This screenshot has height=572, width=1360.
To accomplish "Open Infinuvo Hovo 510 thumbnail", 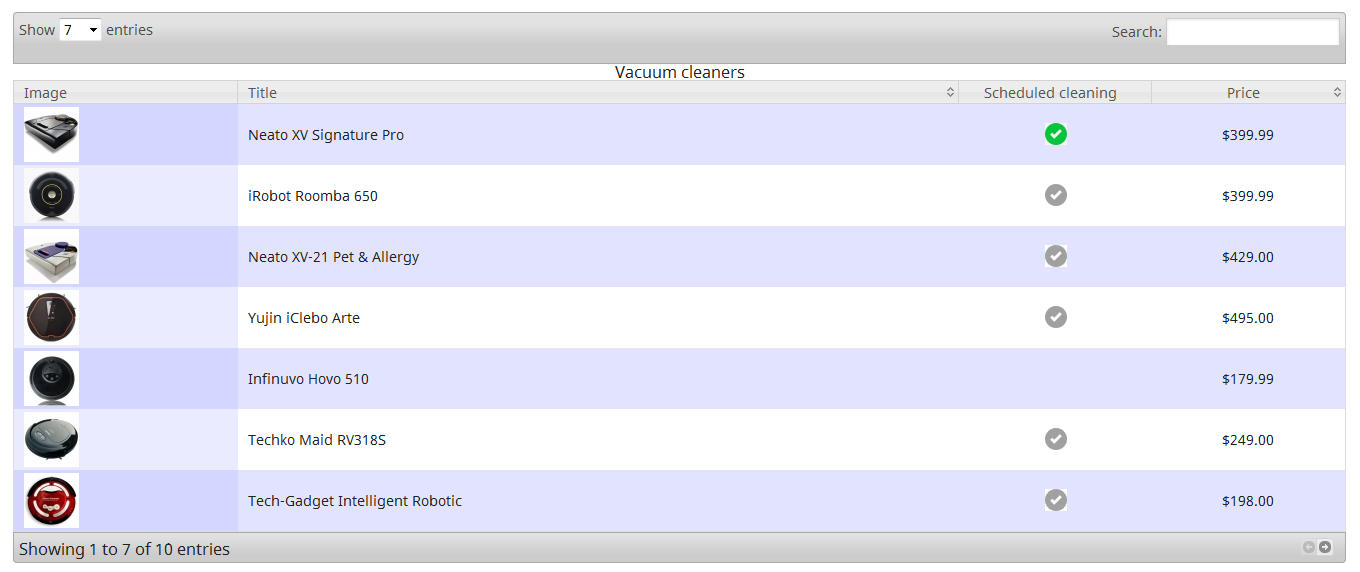I will click(x=52, y=379).
